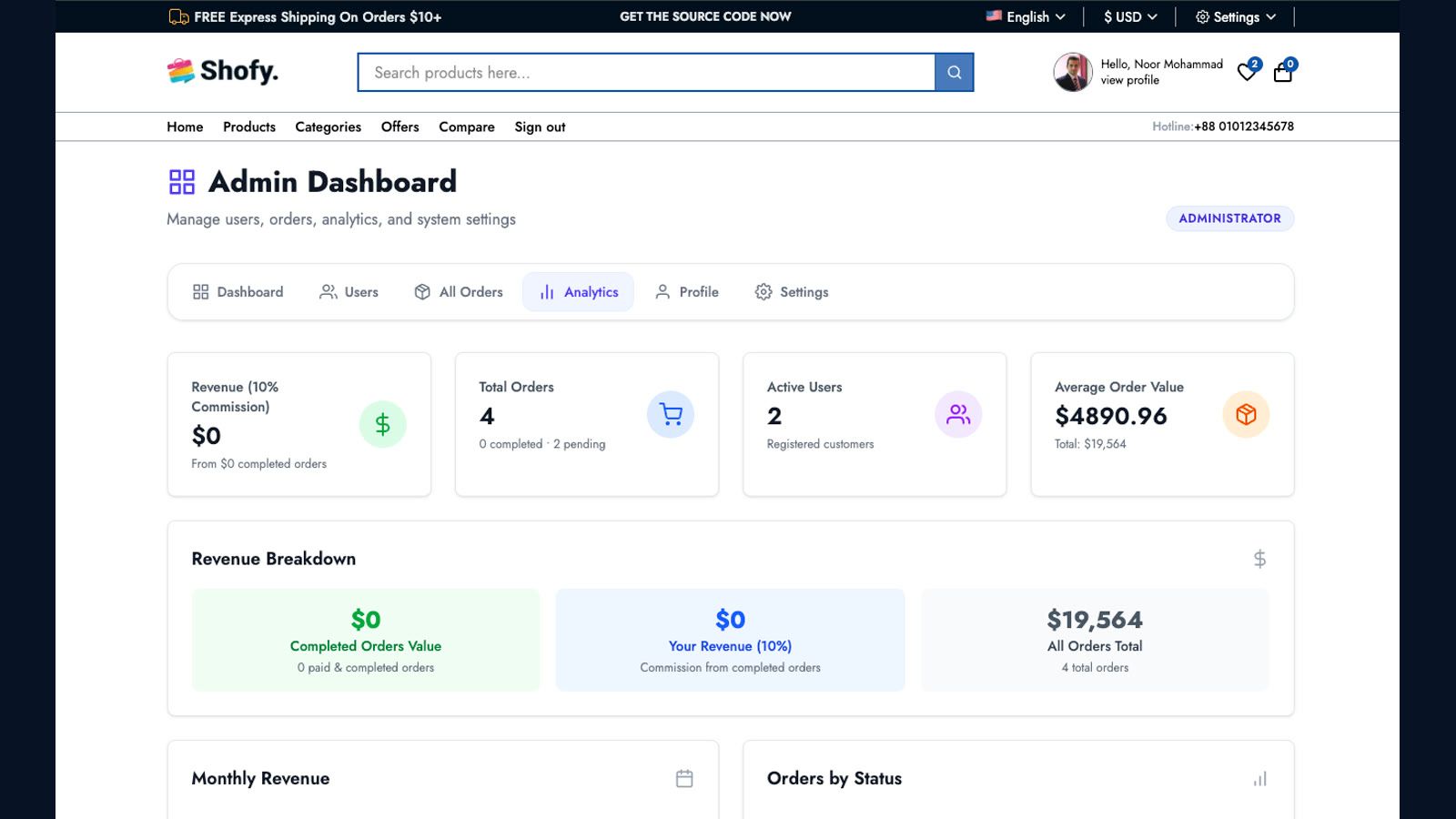
Task: Click the hotline phone number
Action: click(1243, 126)
